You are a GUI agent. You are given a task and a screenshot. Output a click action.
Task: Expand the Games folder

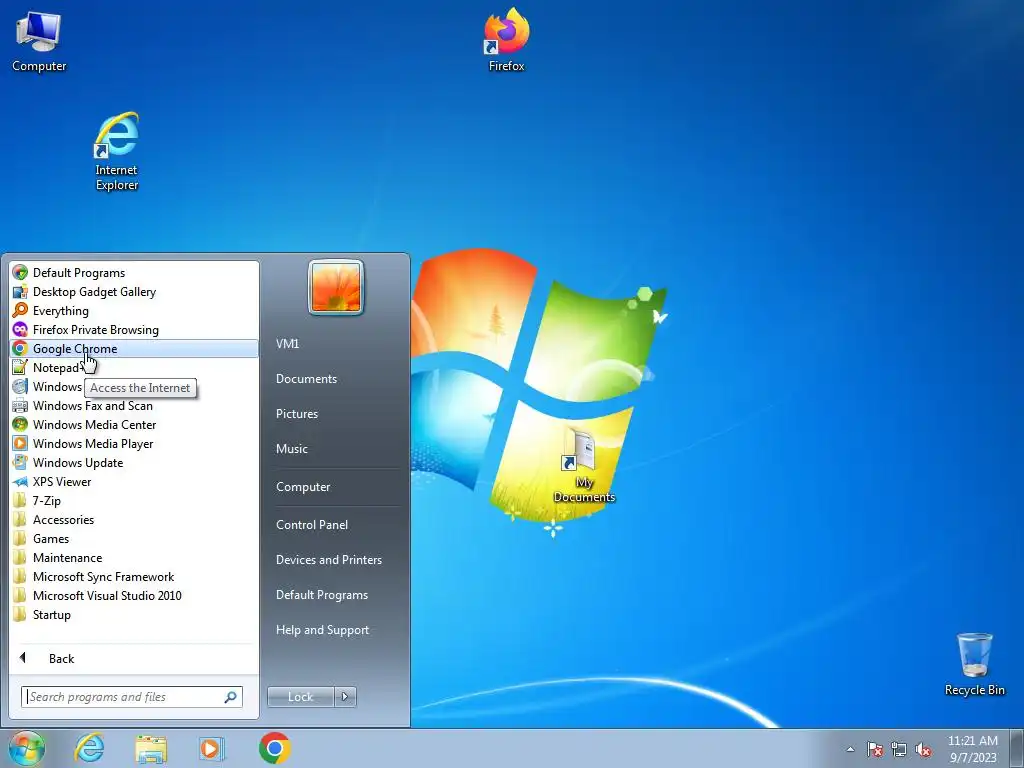pyautogui.click(x=134, y=539)
